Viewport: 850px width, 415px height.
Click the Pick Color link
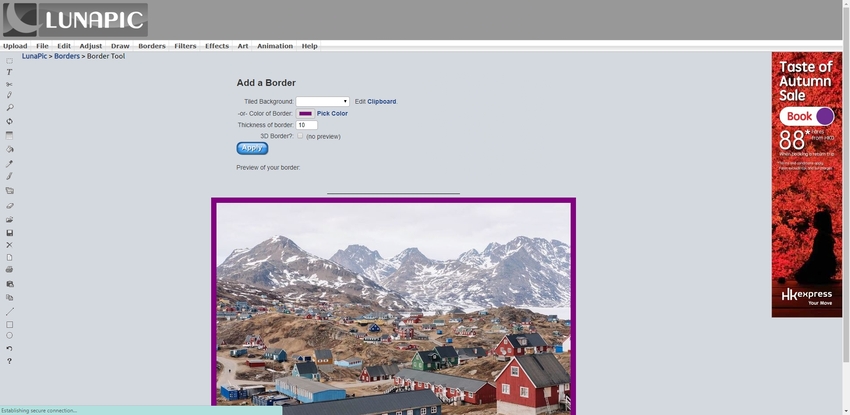332,114
